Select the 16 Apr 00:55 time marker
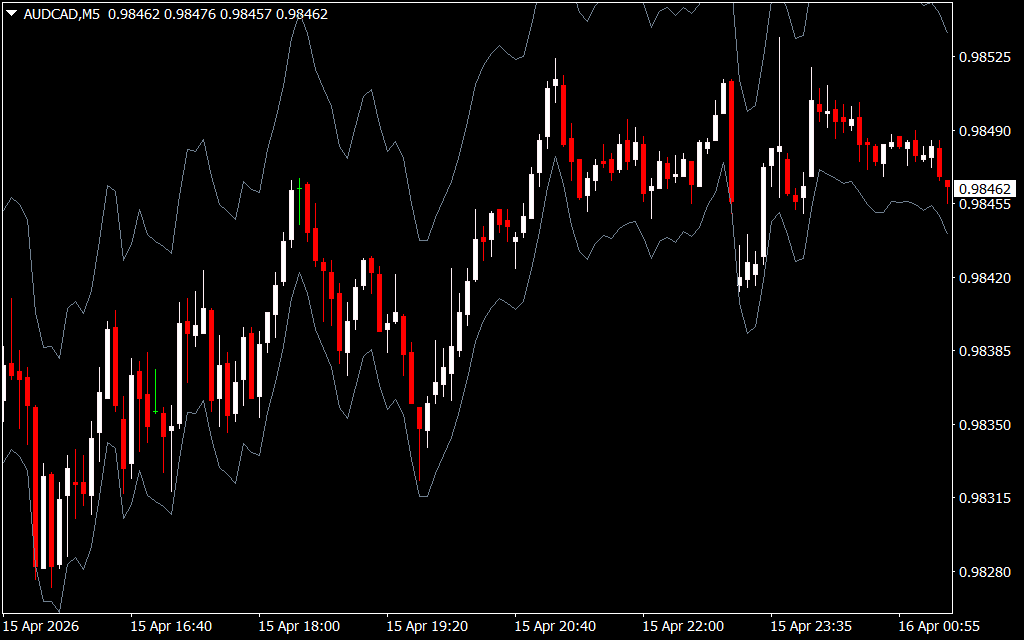1024x640 pixels. pyautogui.click(x=939, y=626)
